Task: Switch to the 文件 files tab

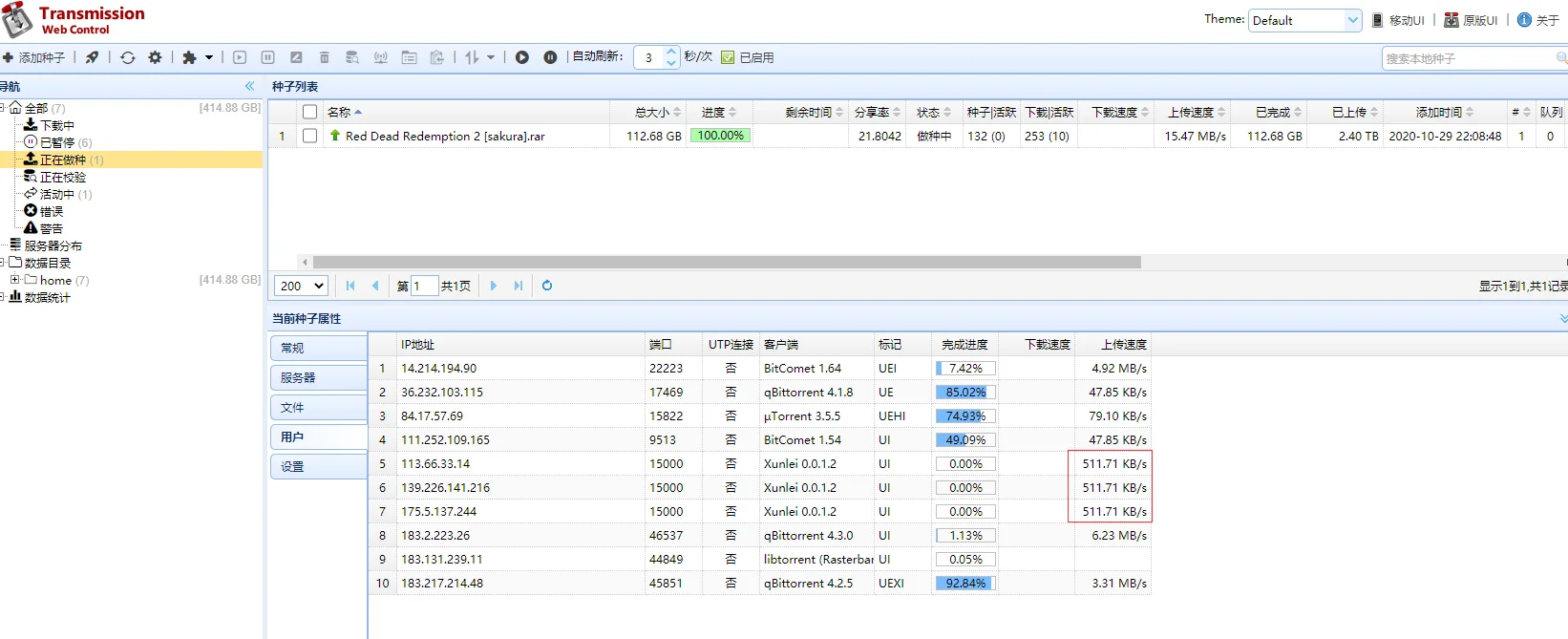Action: coord(318,407)
